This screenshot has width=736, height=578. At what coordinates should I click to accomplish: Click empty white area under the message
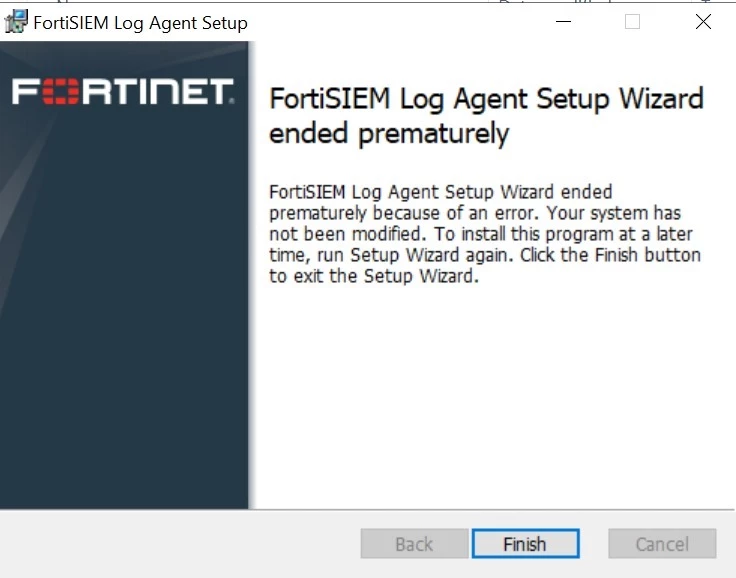coord(488,394)
